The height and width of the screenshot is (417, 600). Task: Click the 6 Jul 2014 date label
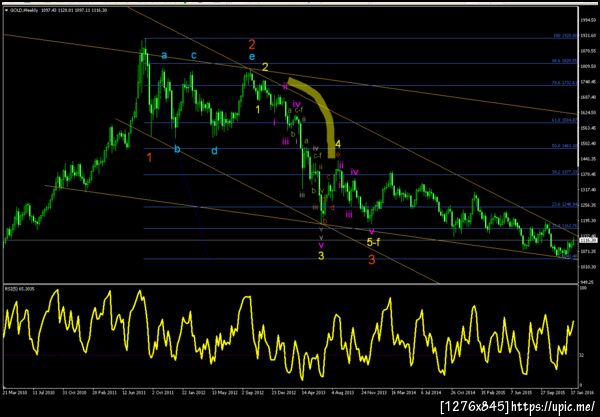431,393
